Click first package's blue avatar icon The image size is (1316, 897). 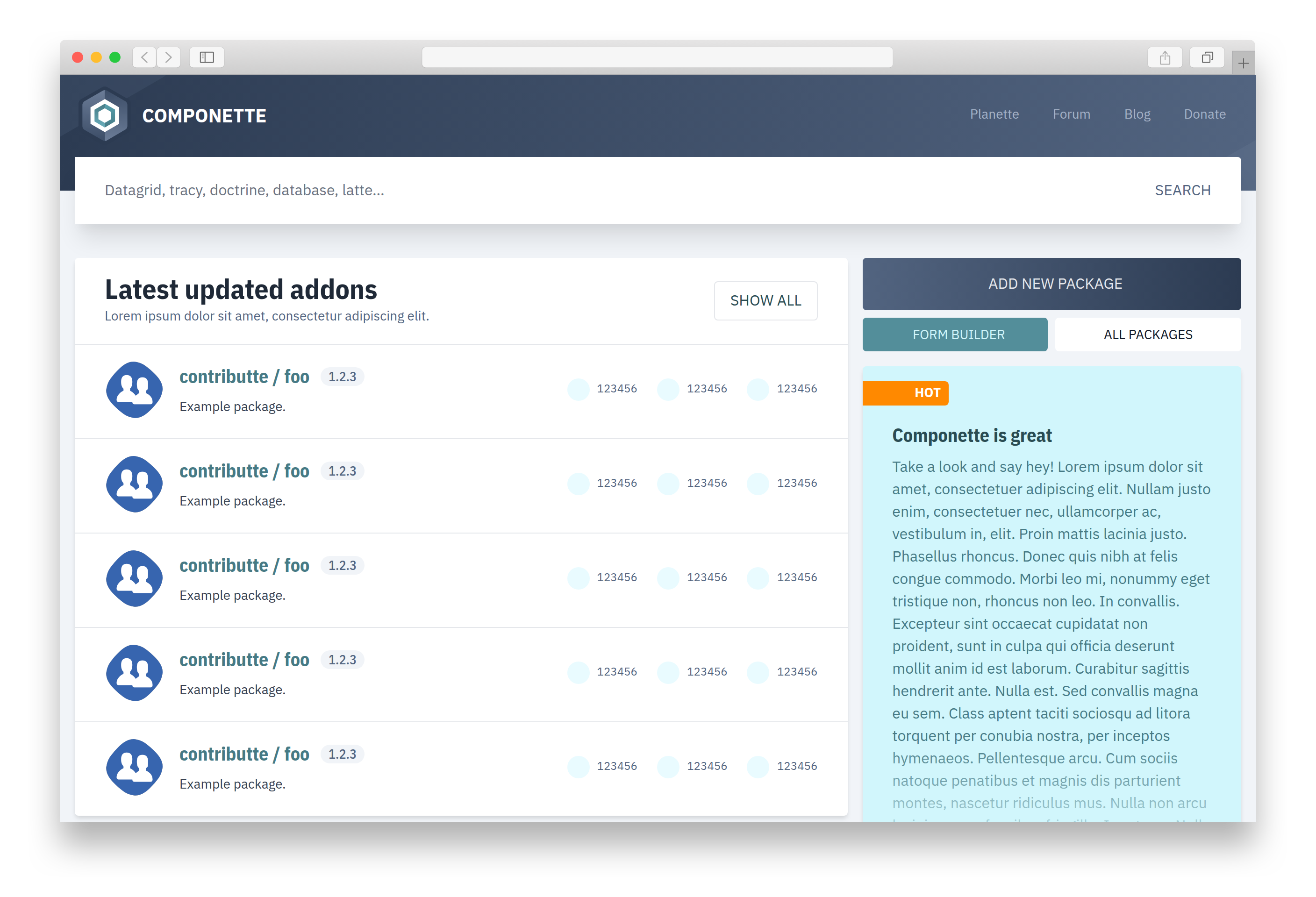click(x=134, y=390)
